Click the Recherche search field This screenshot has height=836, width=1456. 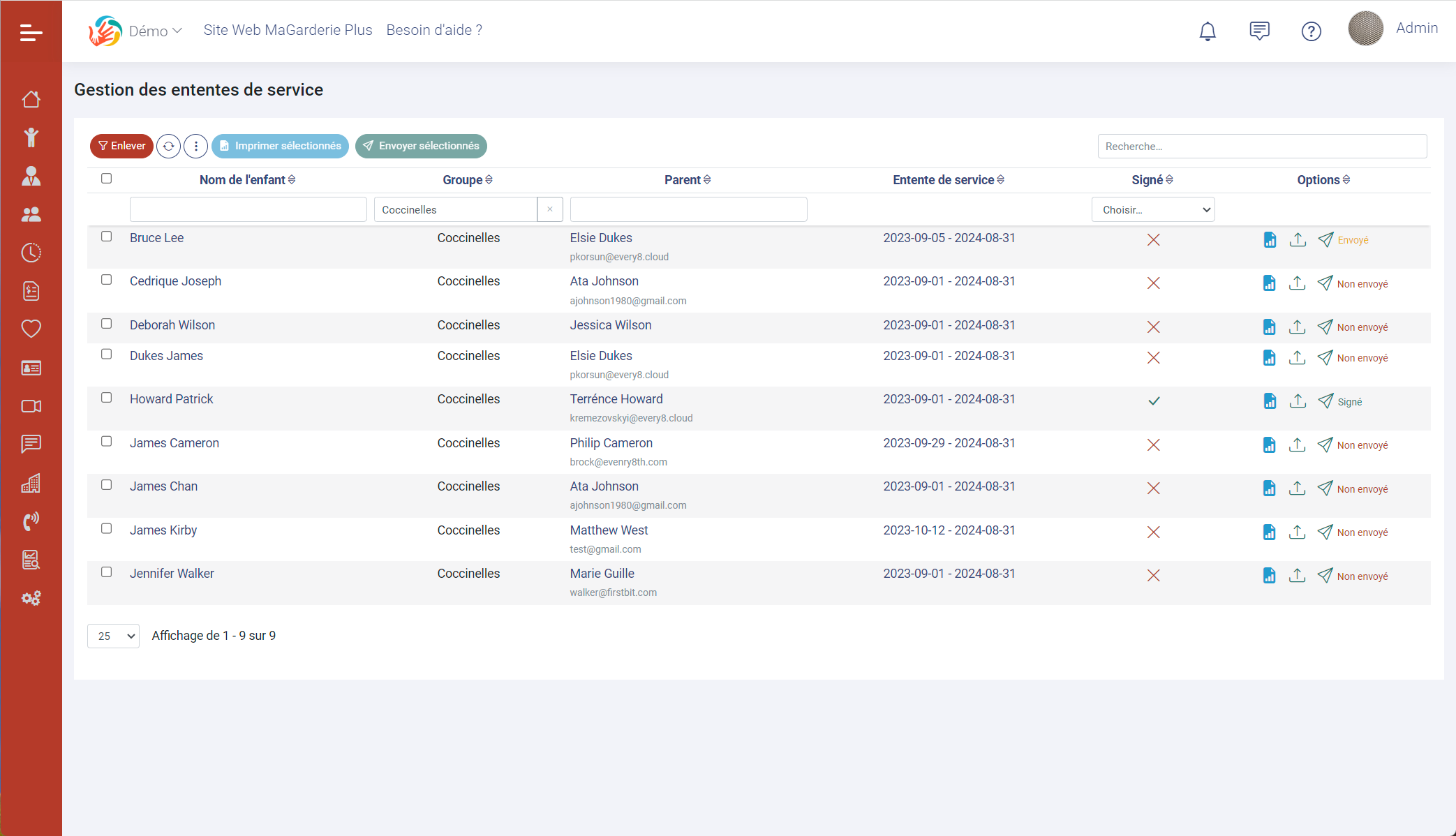coord(1262,146)
